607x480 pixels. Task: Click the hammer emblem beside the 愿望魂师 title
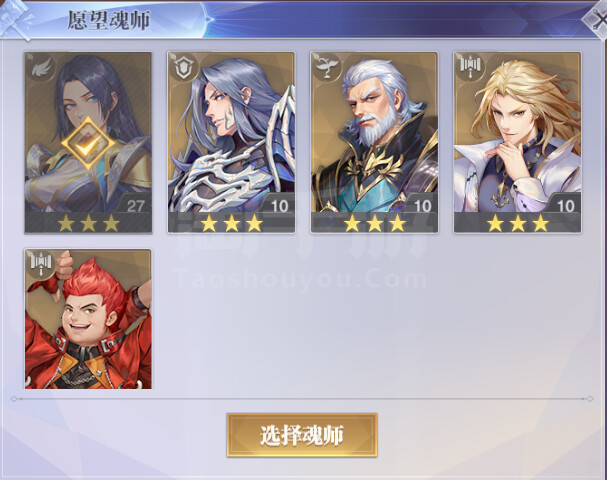(x=15, y=20)
